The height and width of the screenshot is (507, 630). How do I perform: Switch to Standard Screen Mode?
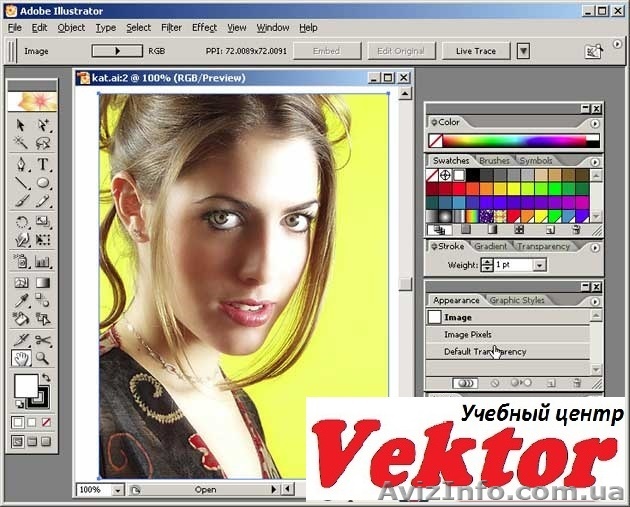pos(16,441)
